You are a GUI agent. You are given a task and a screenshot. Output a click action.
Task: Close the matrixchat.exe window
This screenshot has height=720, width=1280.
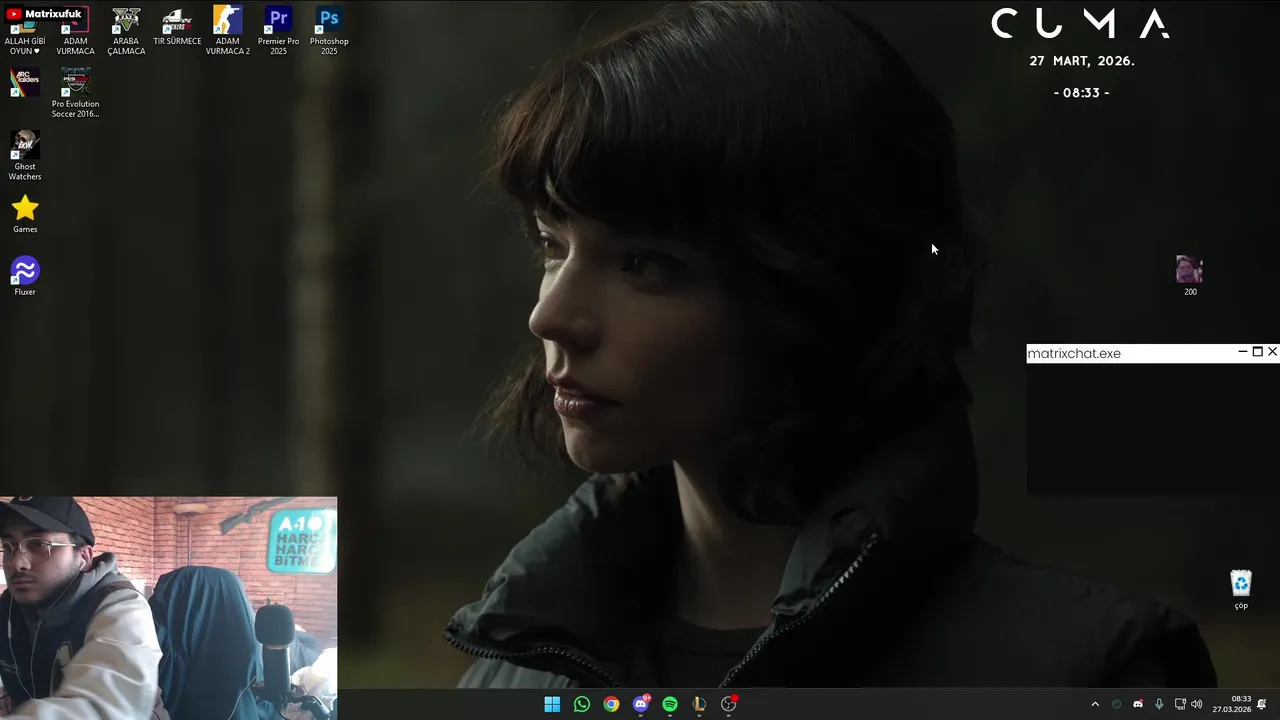coord(1272,352)
